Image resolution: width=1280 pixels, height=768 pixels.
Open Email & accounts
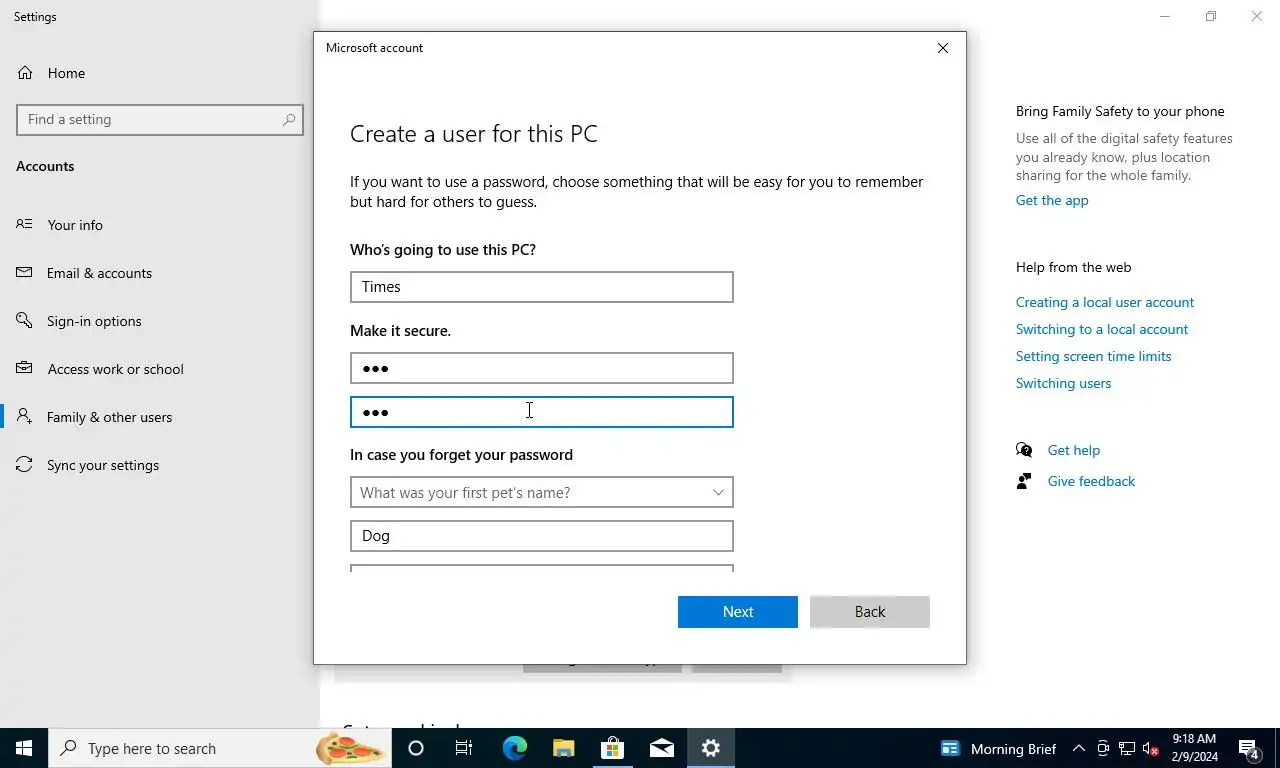(99, 273)
